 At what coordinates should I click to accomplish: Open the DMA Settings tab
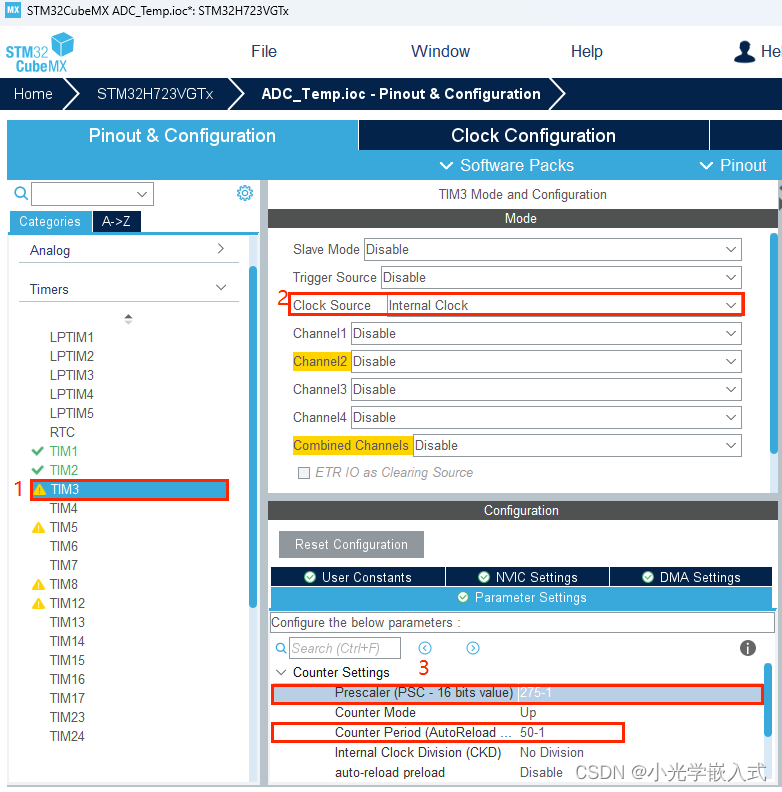[691, 577]
